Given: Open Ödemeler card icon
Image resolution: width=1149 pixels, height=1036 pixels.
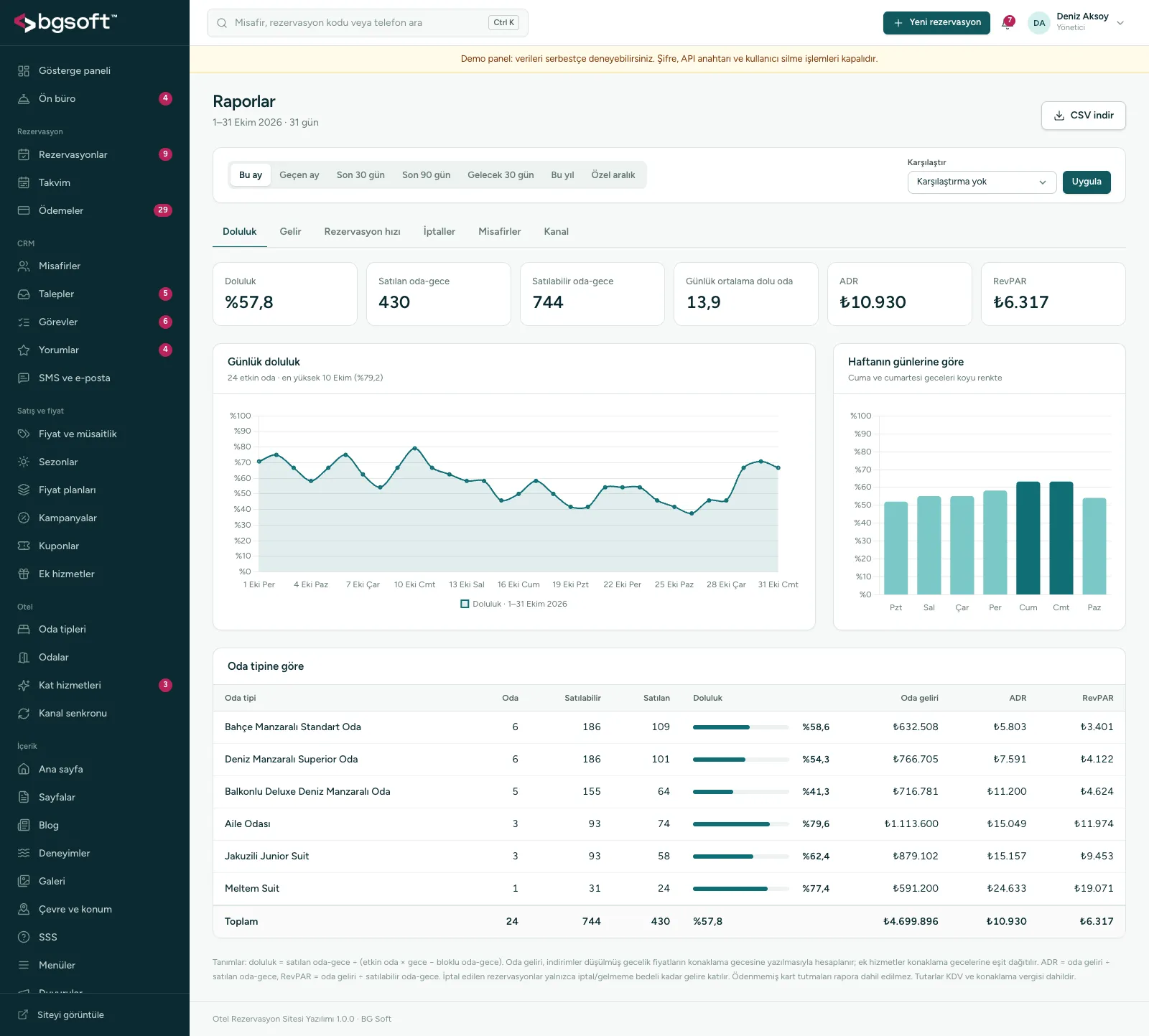Looking at the screenshot, I should pyautogui.click(x=24, y=211).
